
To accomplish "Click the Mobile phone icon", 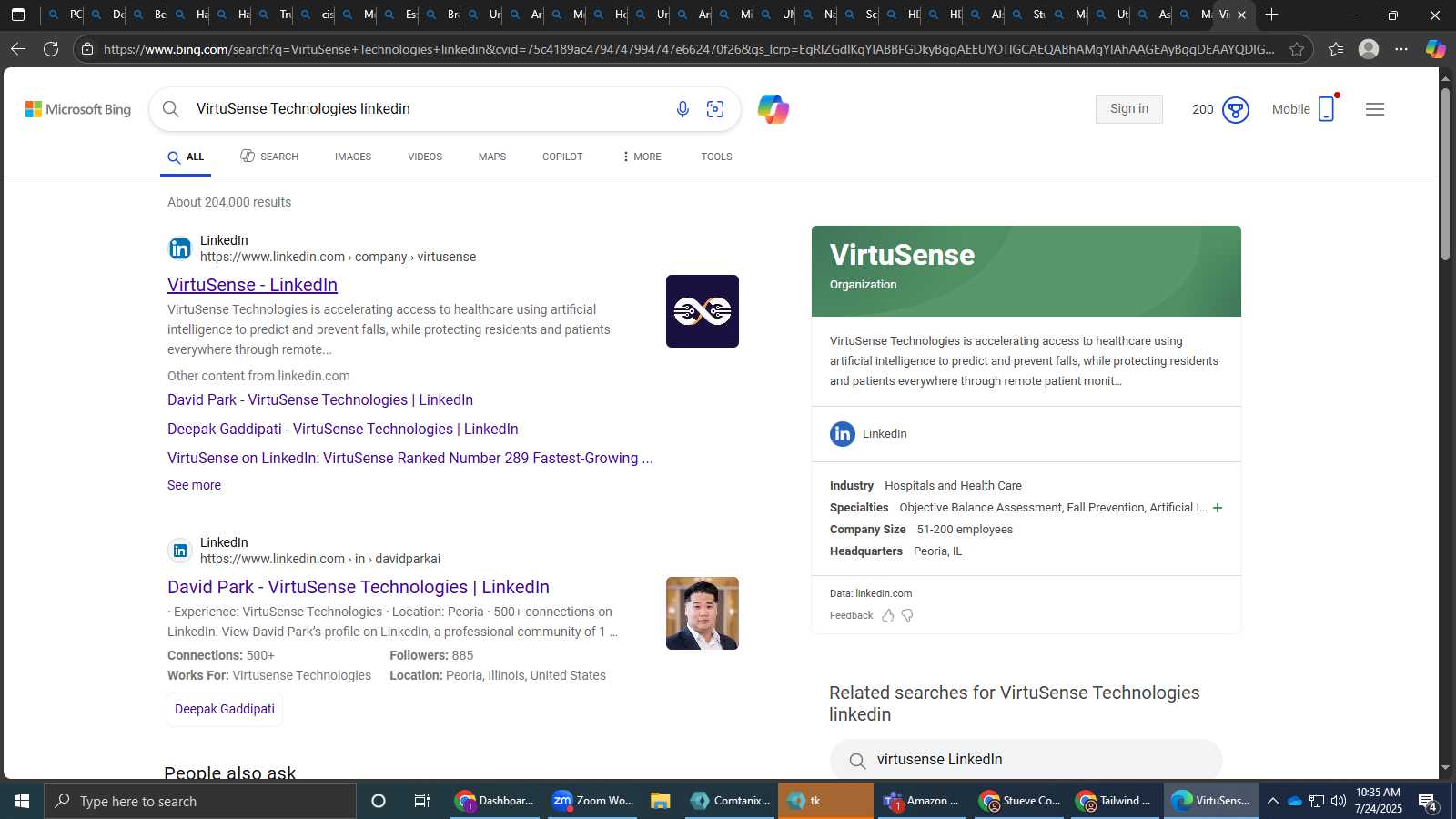I will pos(1326,109).
